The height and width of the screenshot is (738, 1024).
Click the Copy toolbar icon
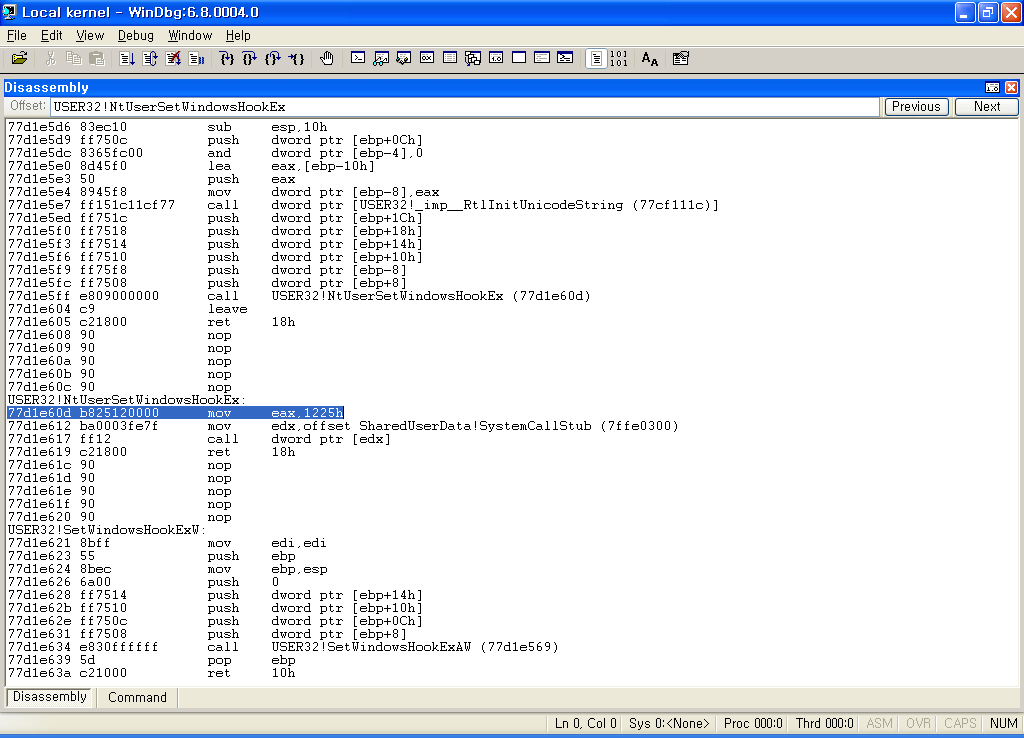73,59
